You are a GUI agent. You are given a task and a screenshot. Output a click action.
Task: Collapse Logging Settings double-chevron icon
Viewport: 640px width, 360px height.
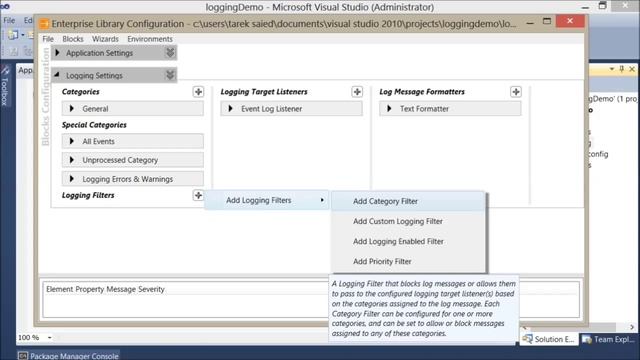coord(170,75)
